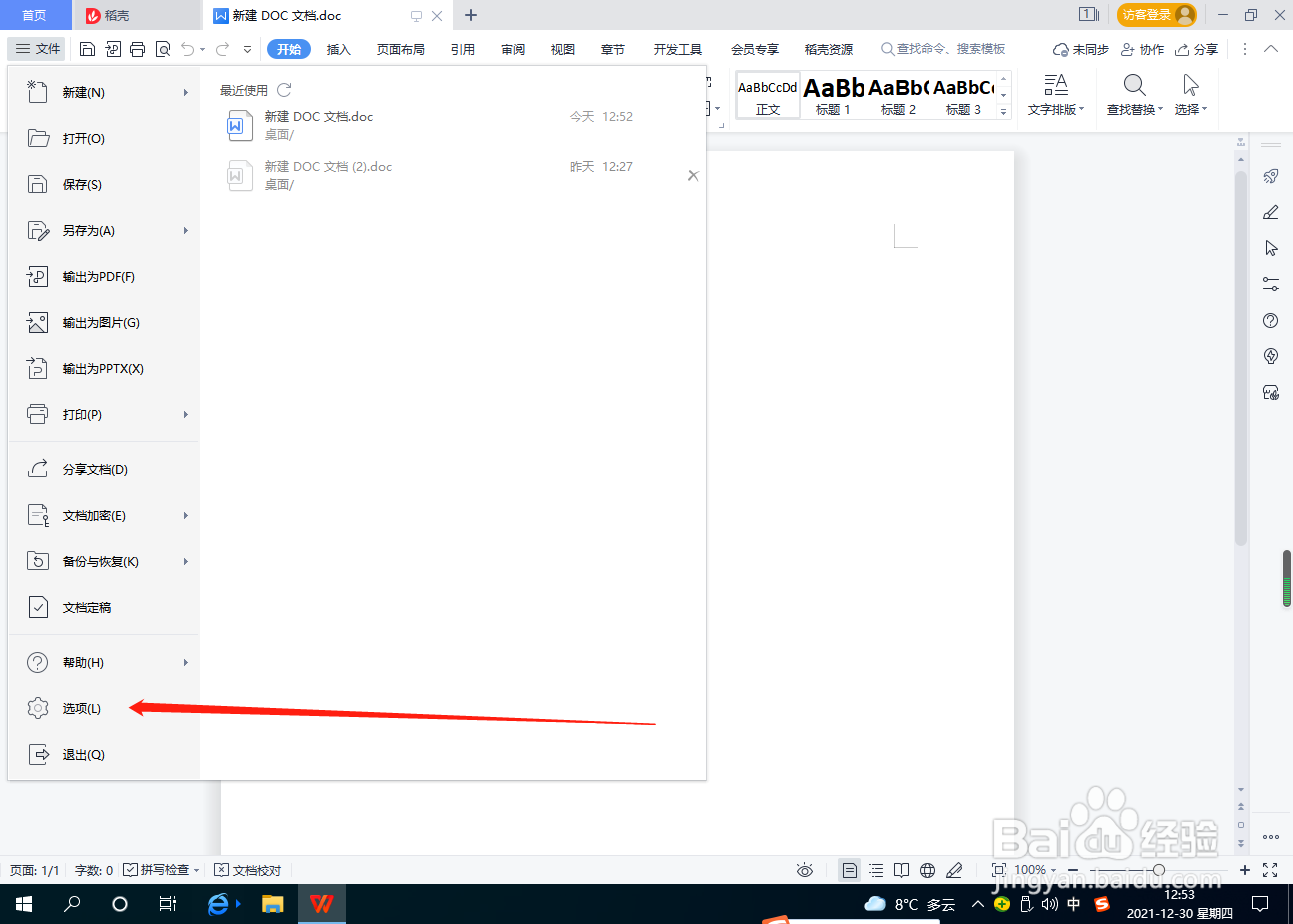Open new tab with plus button
Image resolution: width=1293 pixels, height=924 pixels.
pos(471,15)
